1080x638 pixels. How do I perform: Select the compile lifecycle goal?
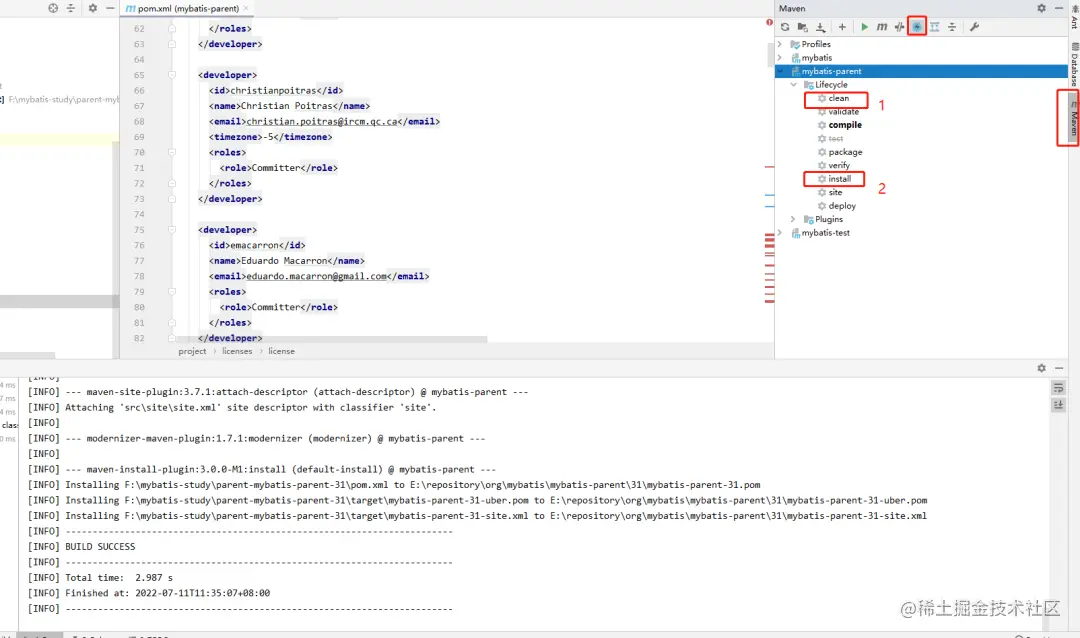844,125
